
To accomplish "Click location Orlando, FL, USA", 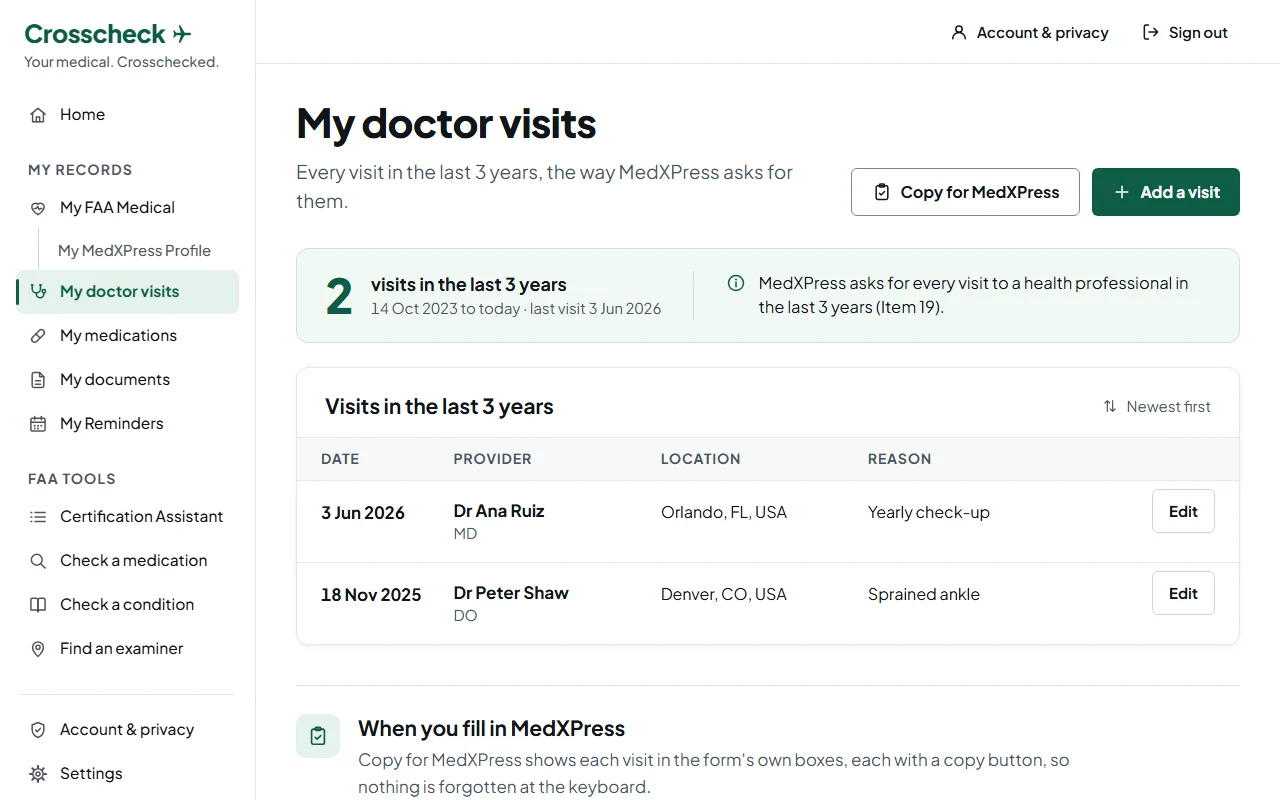I will pos(724,513).
